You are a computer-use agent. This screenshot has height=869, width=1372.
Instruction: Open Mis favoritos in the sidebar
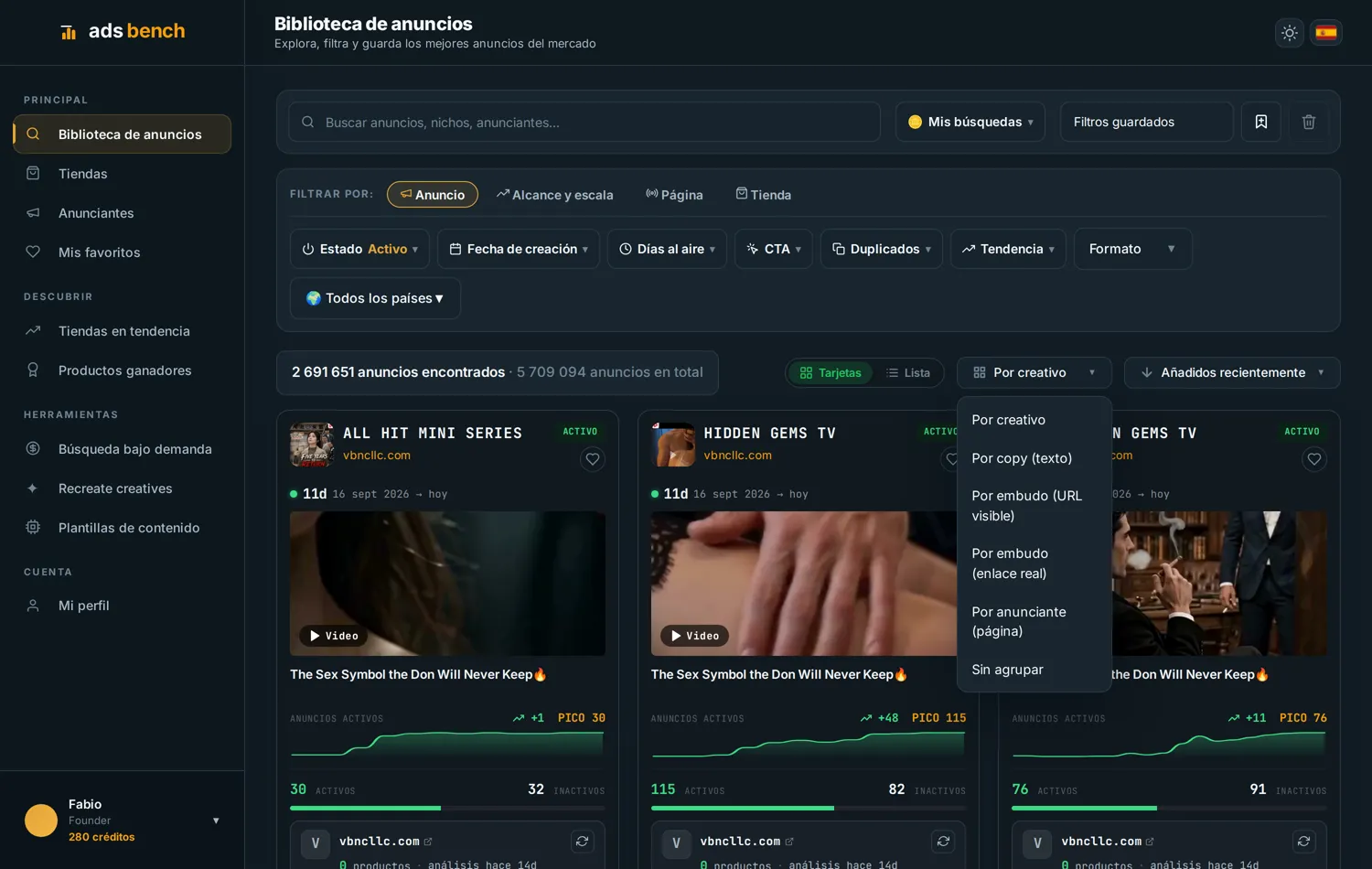pyautogui.click(x=122, y=252)
